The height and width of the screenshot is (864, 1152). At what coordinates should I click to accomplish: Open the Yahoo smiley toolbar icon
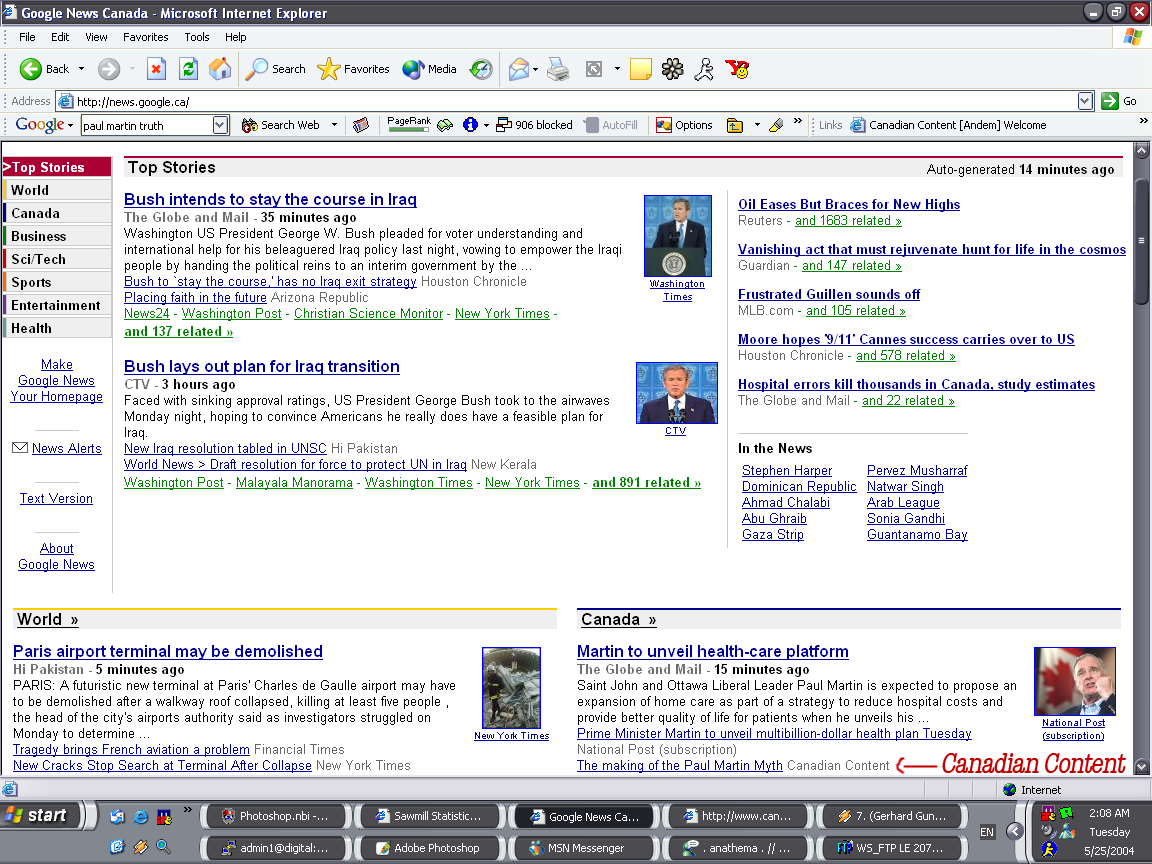click(737, 69)
